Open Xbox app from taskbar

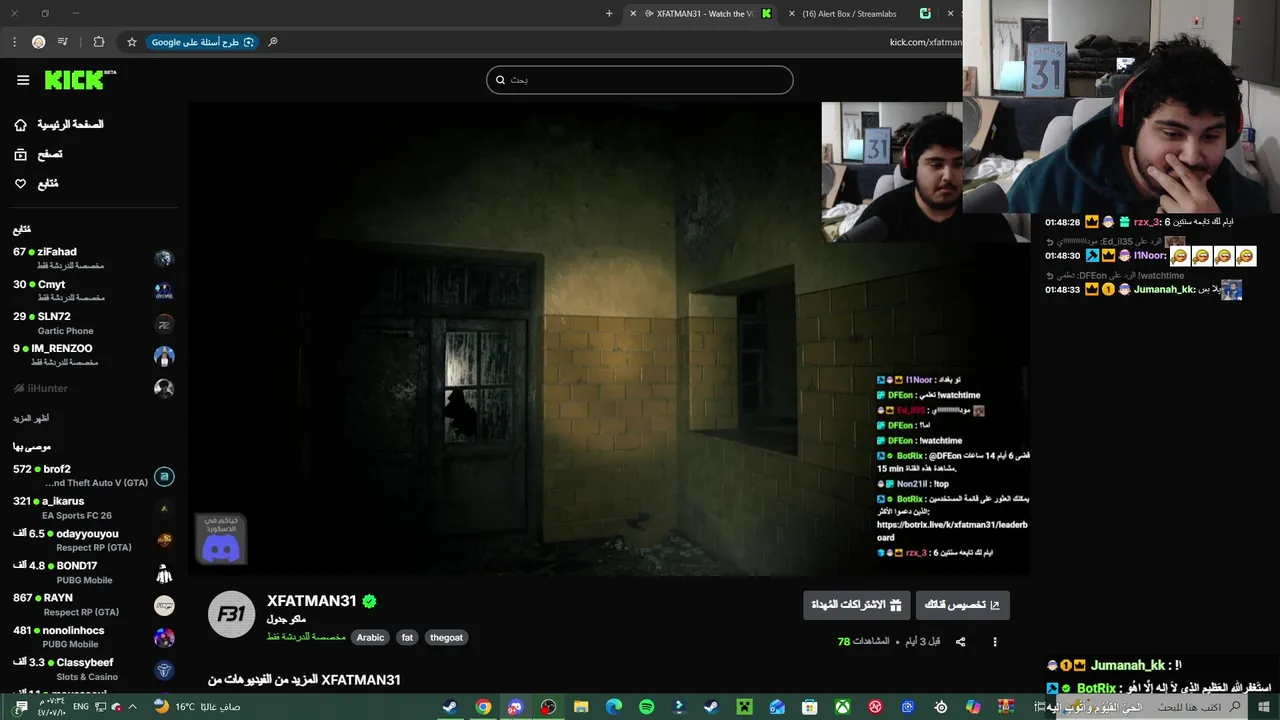coord(843,707)
